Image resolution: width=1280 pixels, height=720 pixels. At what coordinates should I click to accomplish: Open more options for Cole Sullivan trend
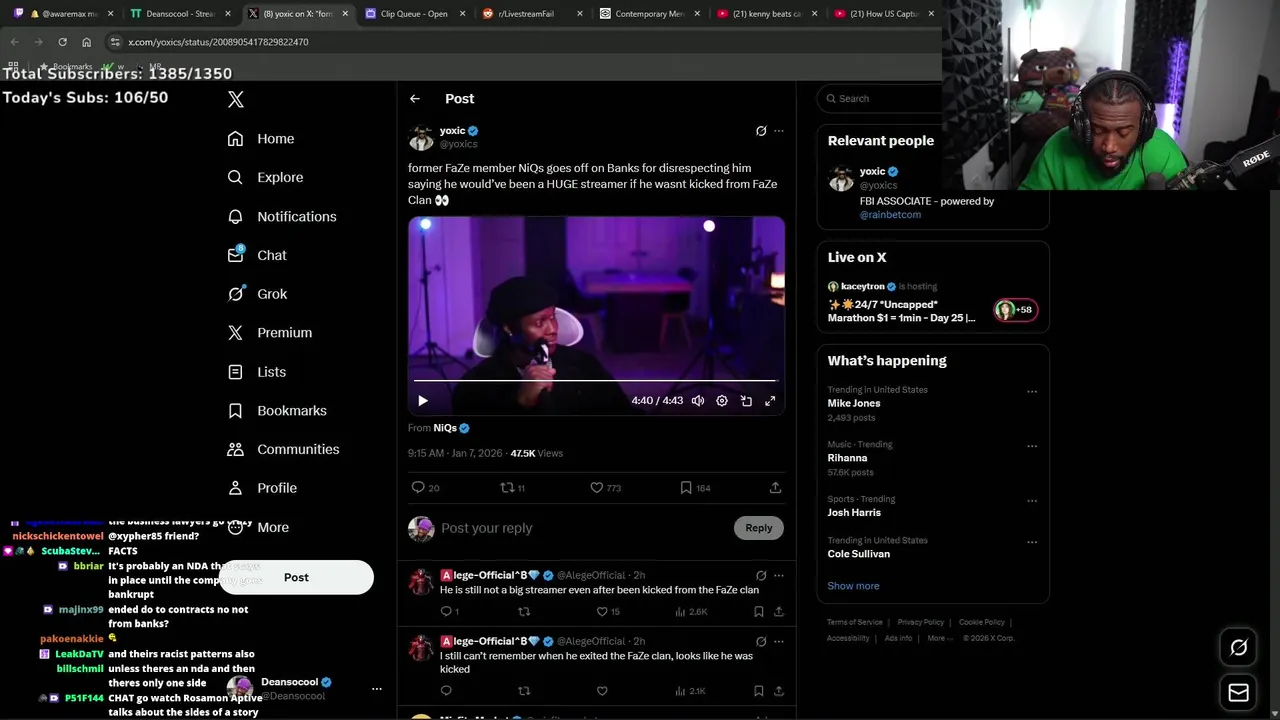[x=1032, y=542]
